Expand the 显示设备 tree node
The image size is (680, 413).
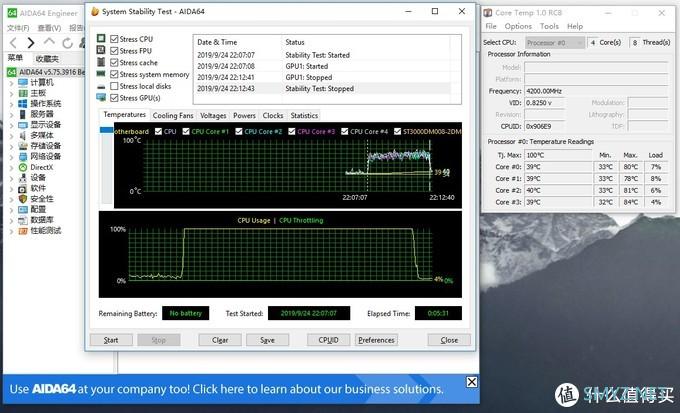[x=11, y=125]
